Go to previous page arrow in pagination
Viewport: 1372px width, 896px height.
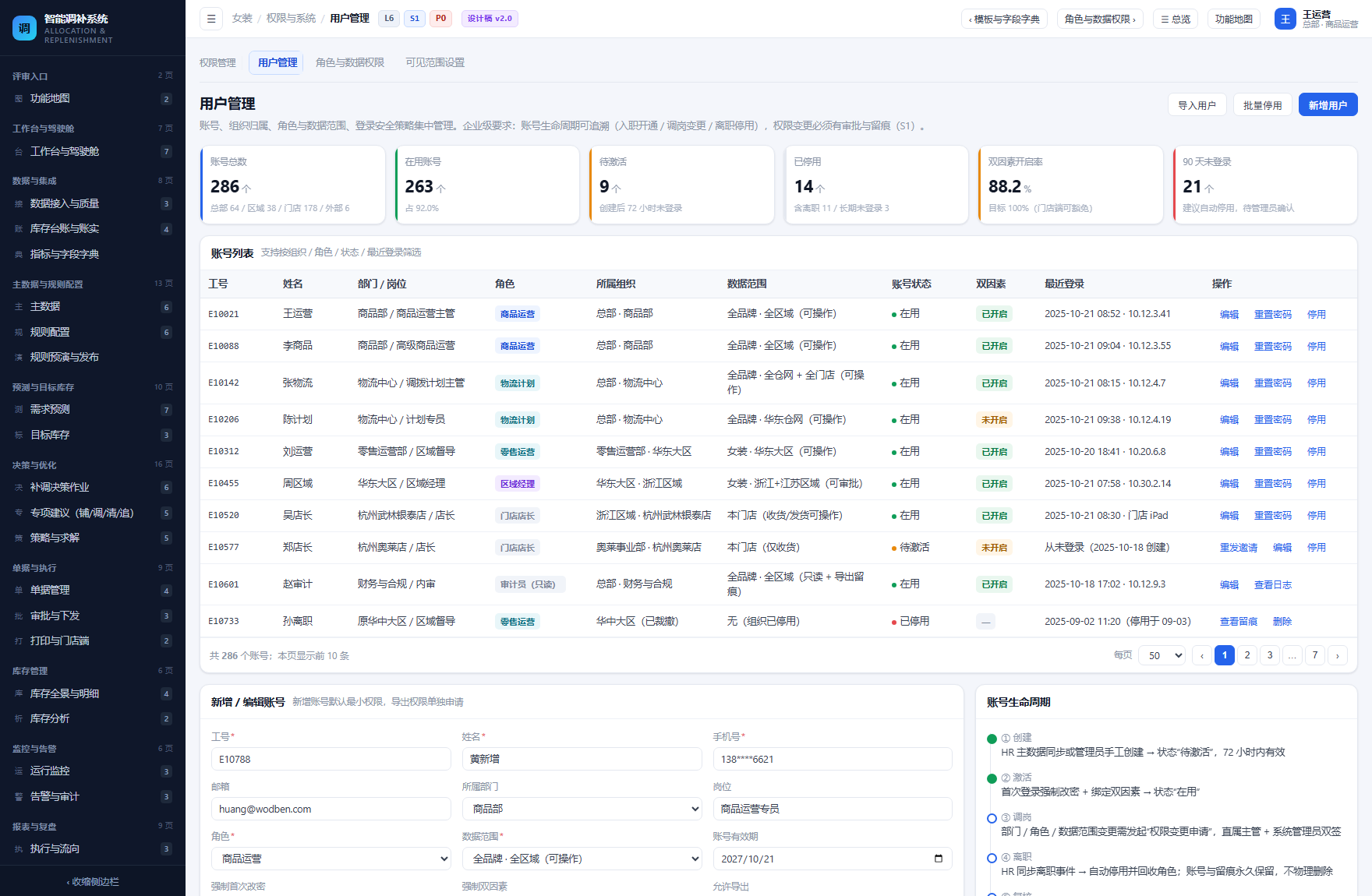coord(1202,655)
